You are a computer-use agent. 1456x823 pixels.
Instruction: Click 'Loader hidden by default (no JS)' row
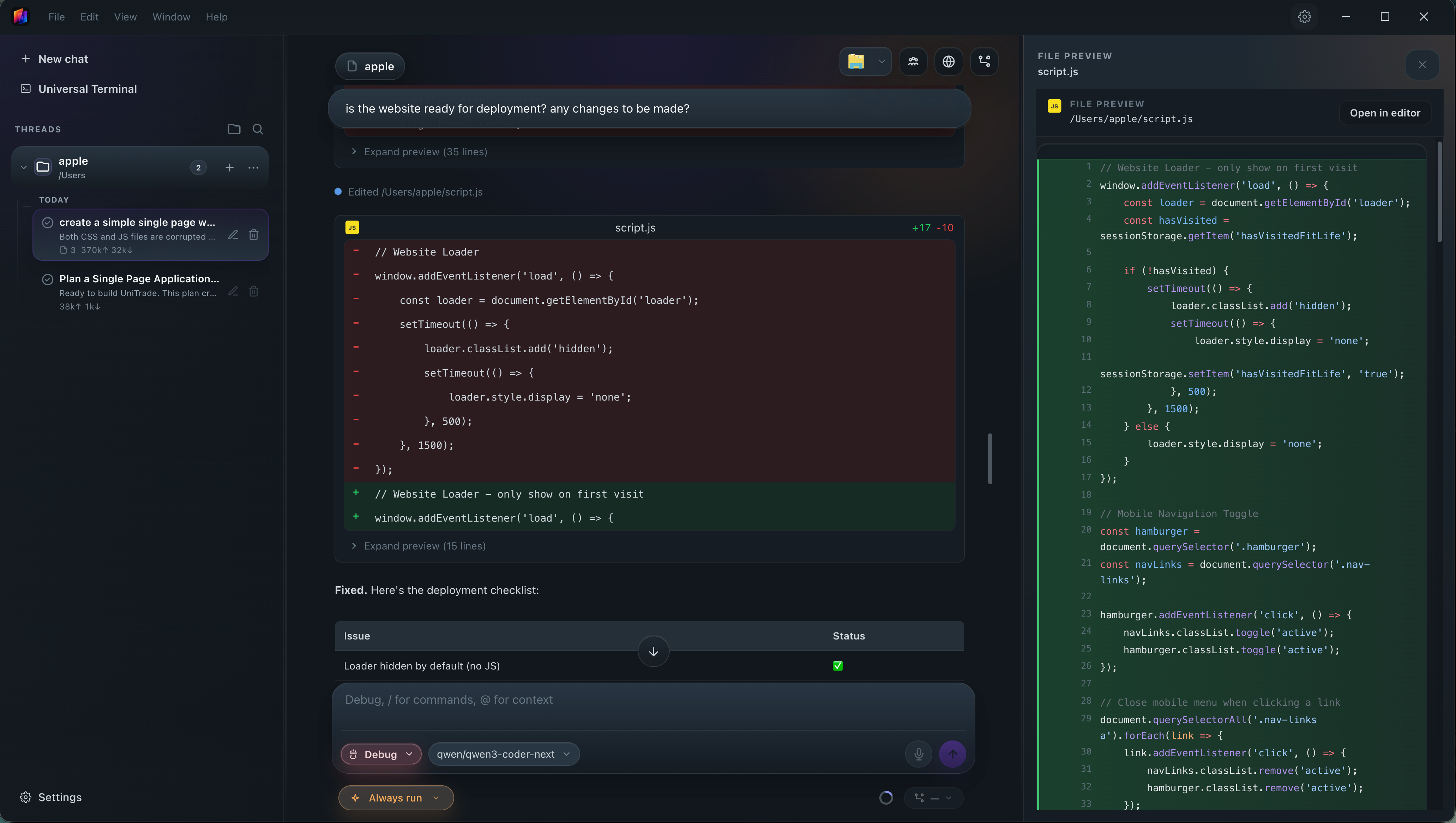(649, 666)
